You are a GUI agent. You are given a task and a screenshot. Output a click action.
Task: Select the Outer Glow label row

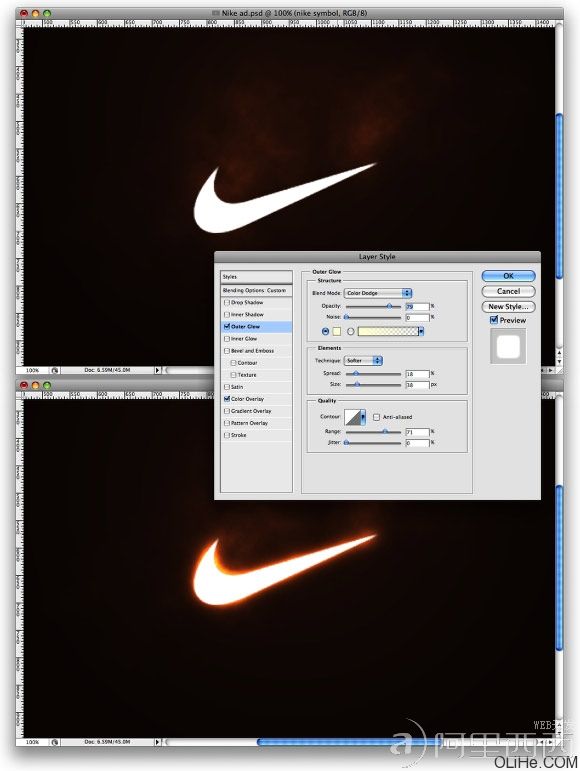pos(256,326)
